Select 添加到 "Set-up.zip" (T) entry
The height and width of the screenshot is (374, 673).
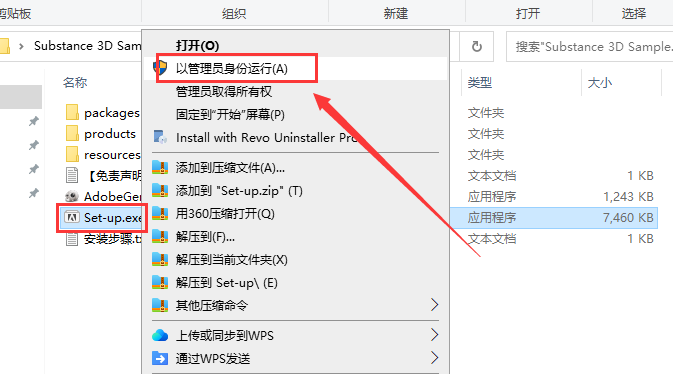pyautogui.click(x=239, y=191)
